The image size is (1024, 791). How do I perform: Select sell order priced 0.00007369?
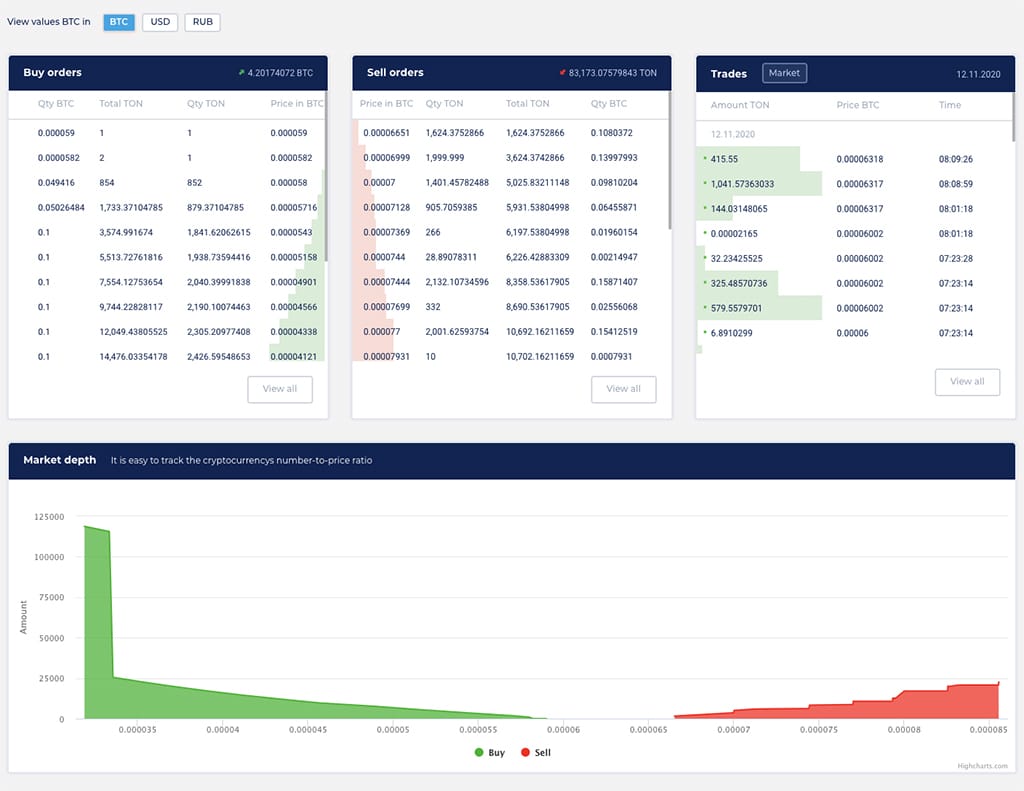coord(510,232)
